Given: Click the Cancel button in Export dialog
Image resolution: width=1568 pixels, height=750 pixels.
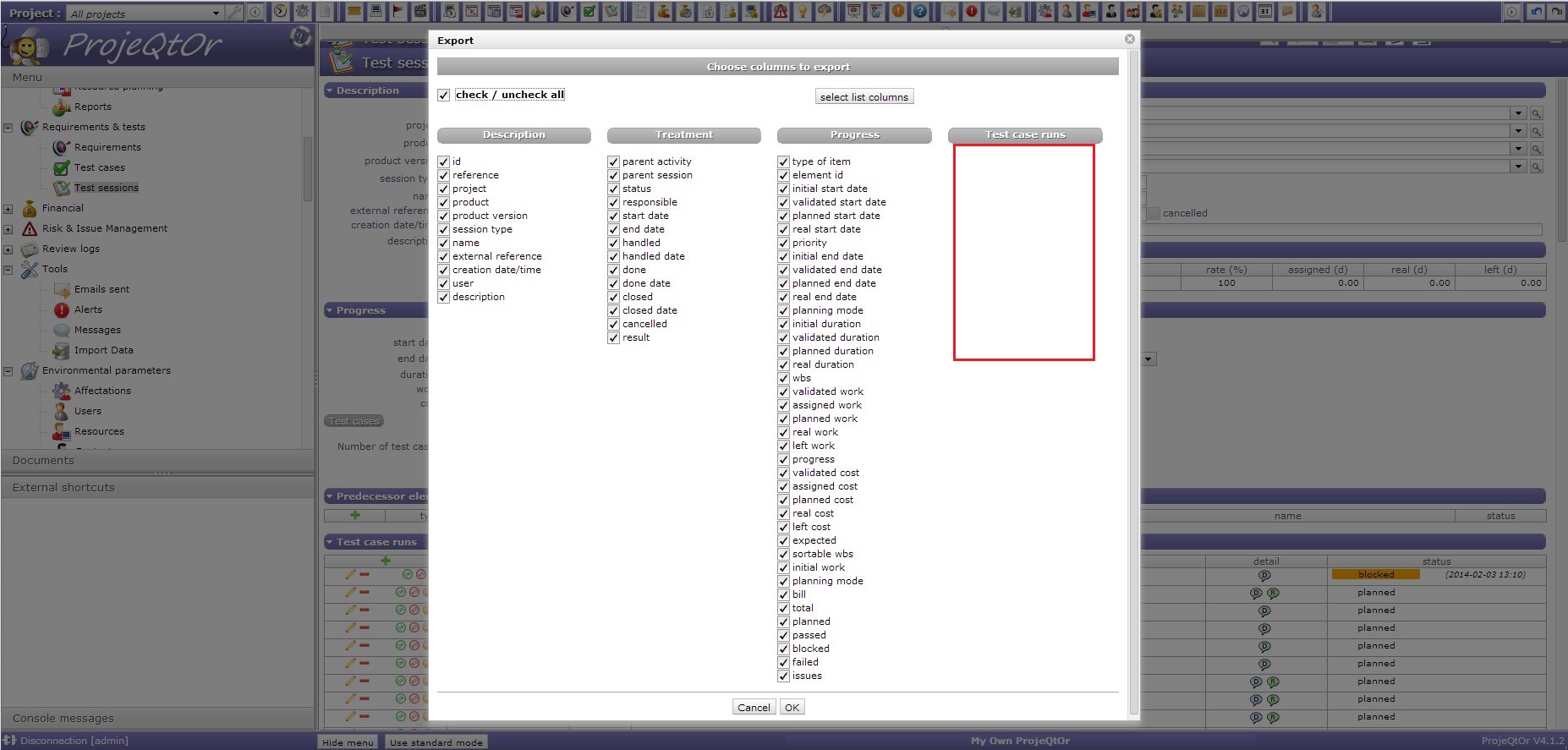Looking at the screenshot, I should click(754, 708).
